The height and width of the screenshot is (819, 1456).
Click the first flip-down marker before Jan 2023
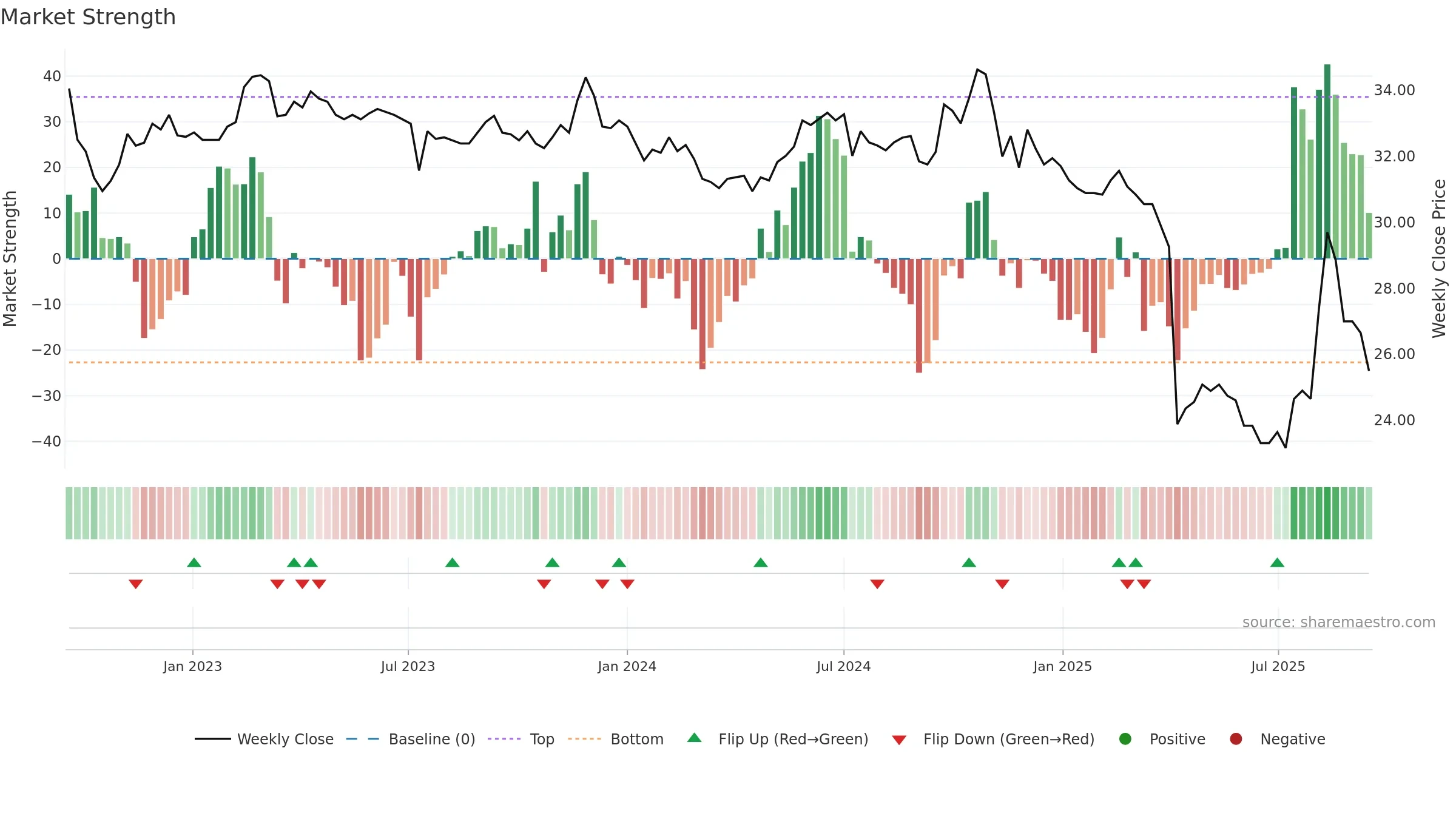[x=136, y=584]
